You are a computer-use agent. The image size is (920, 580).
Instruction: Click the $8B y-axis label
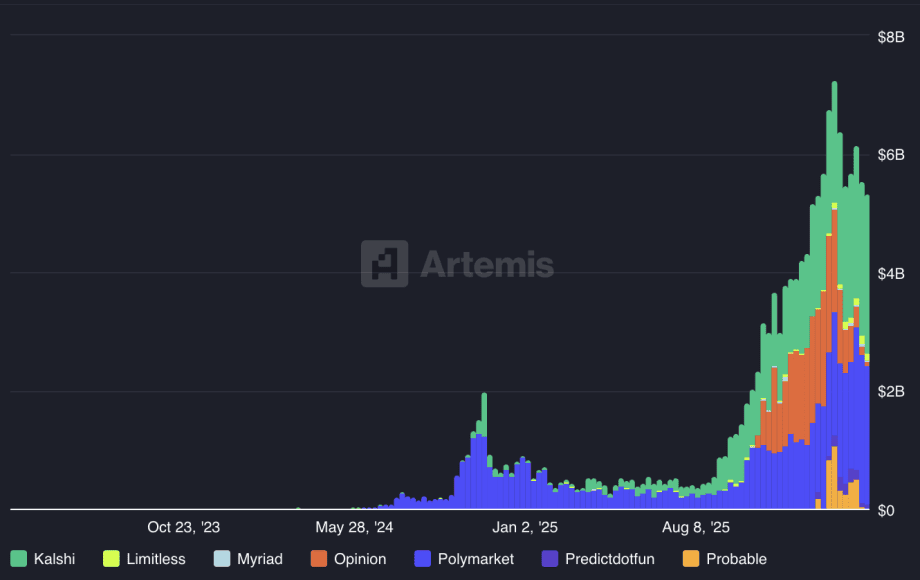[x=890, y=37]
